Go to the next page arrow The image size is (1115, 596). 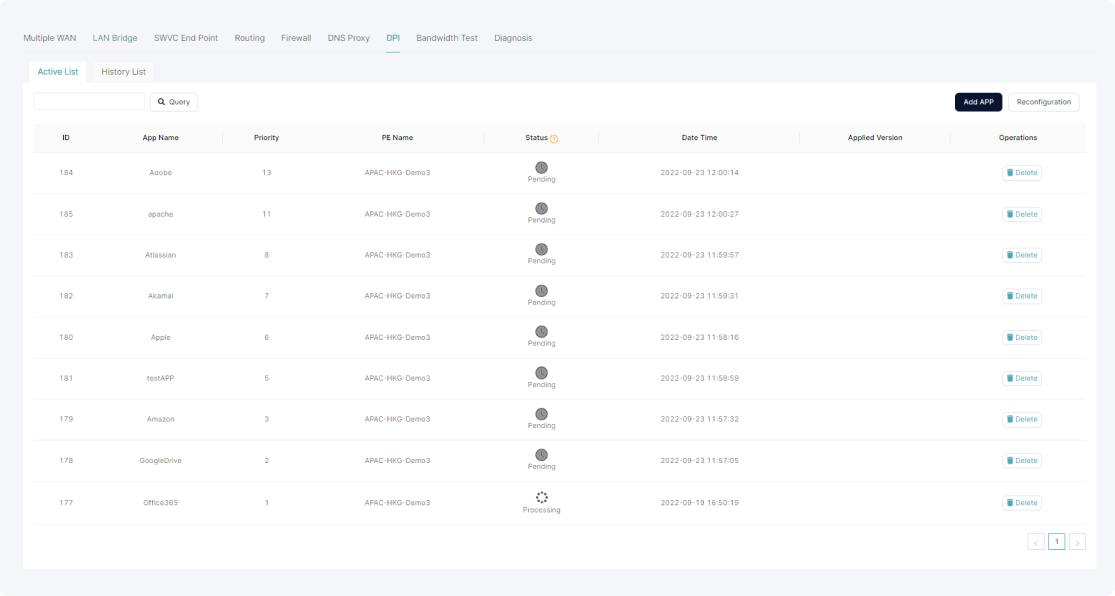1077,542
